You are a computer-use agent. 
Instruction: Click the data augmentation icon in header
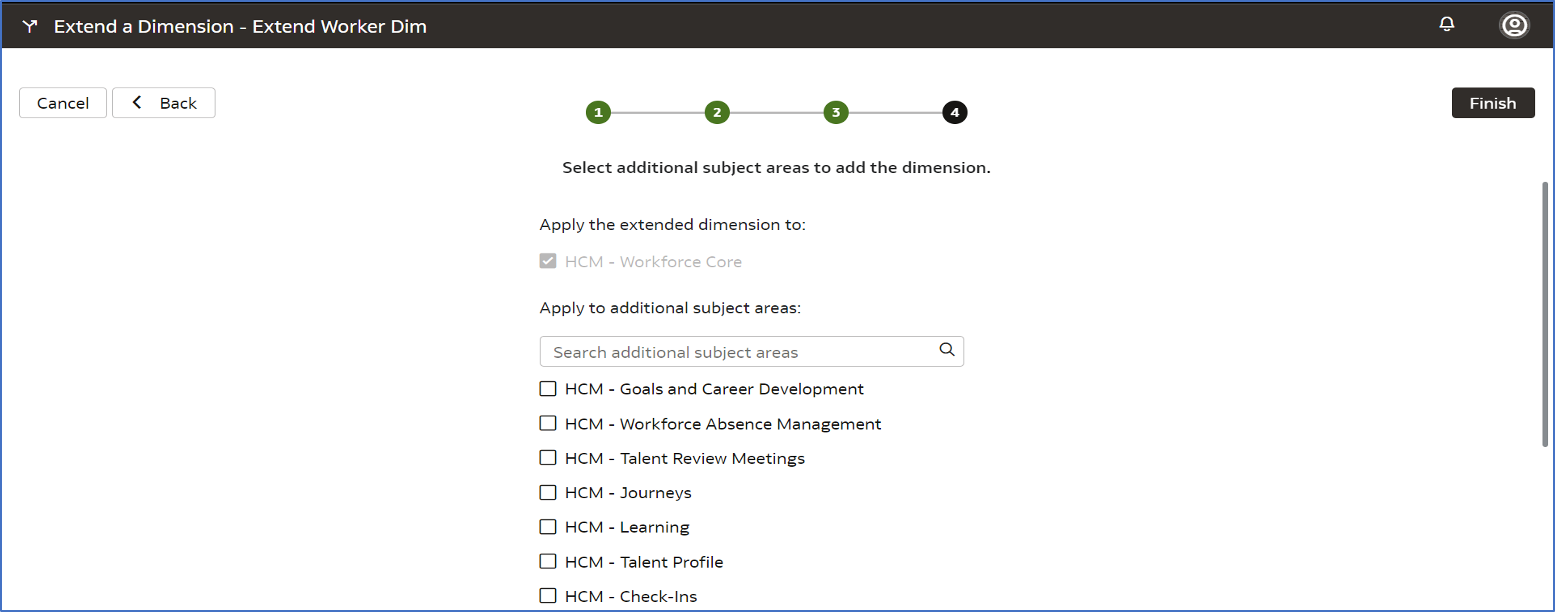pos(29,27)
